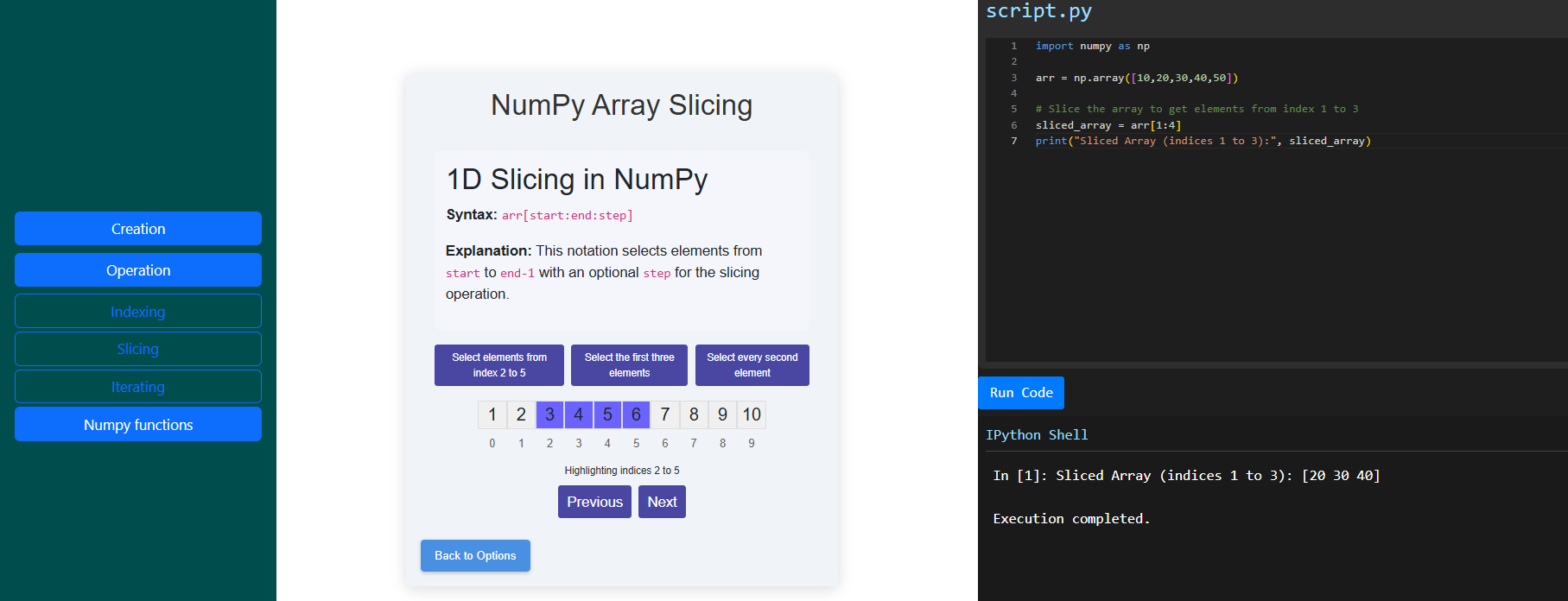Select the Iterating sidebar option

click(138, 387)
